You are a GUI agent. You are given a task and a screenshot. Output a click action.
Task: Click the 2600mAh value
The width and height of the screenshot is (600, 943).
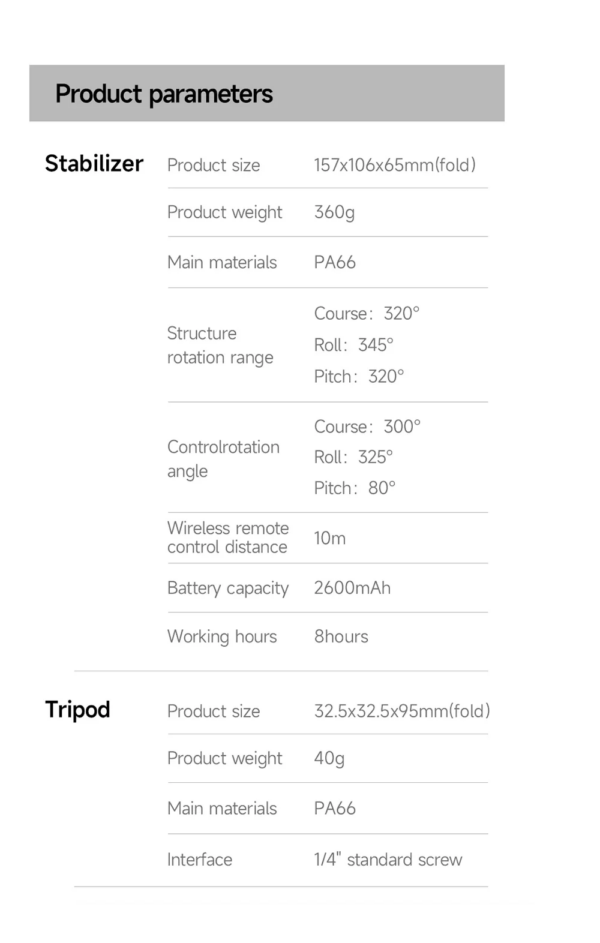coord(352,588)
